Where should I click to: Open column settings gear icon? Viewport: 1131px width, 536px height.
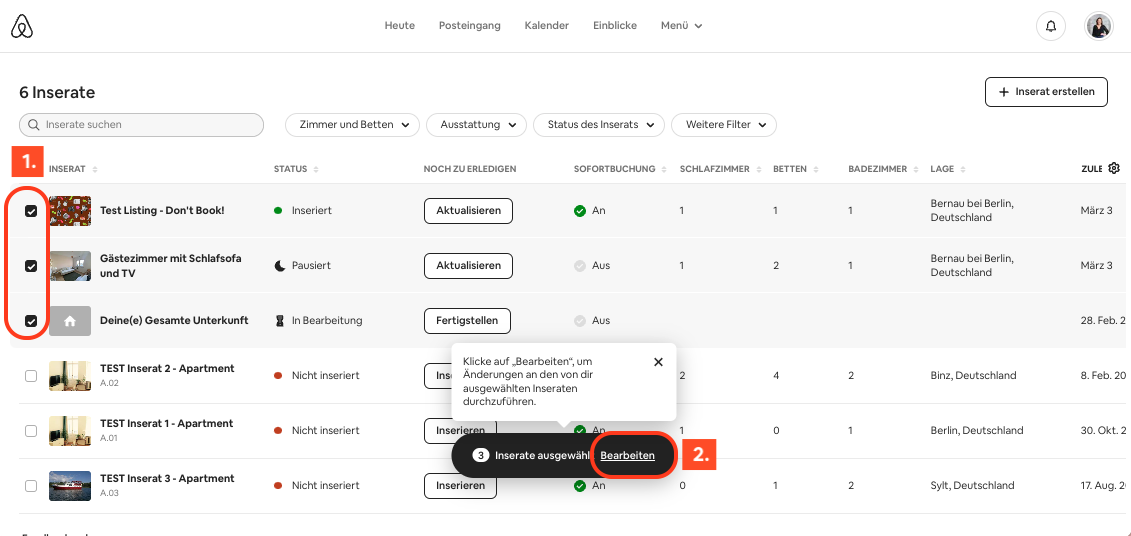tap(1114, 168)
